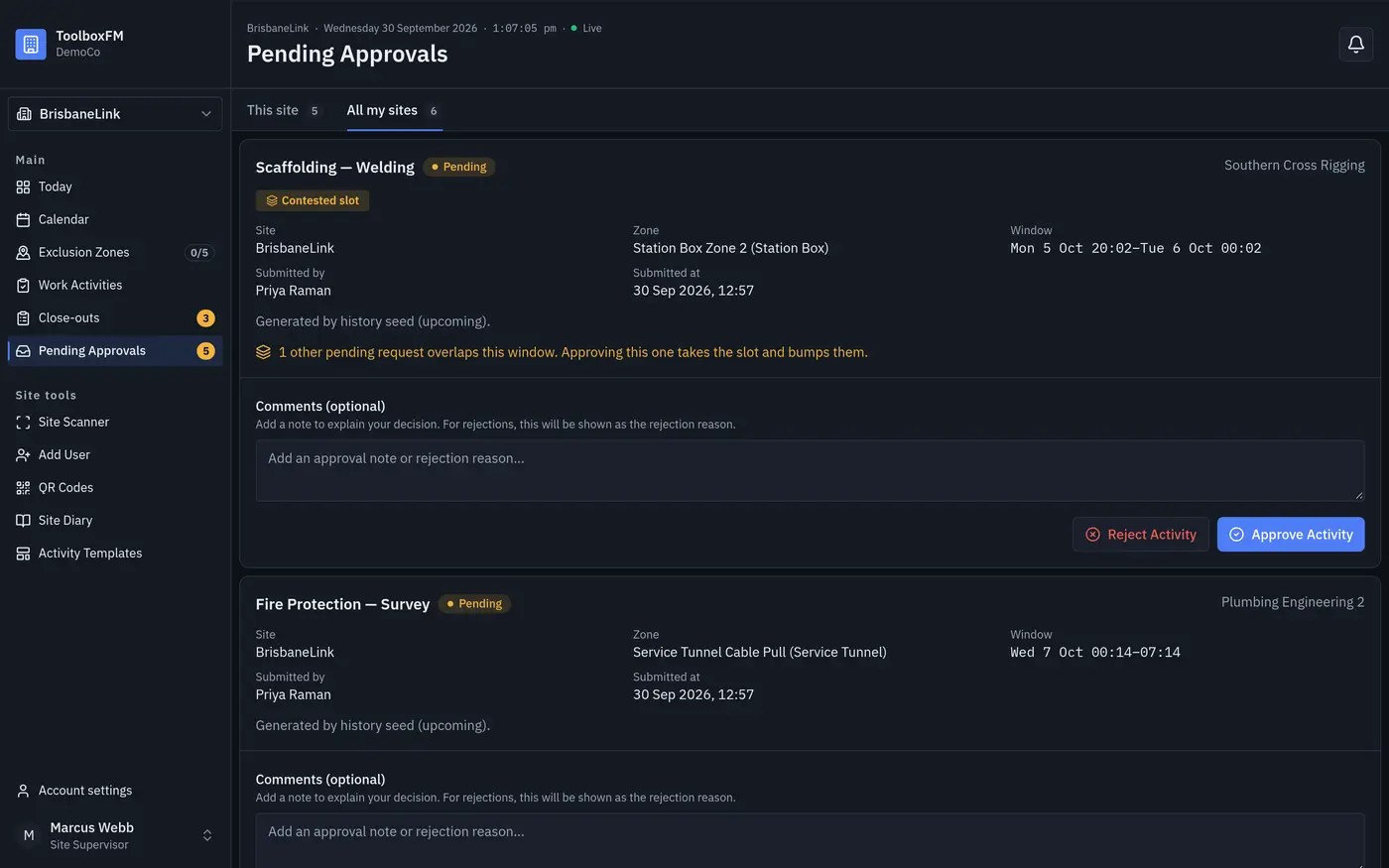Click the Scaffolding — Welding title
The height and width of the screenshot is (868, 1389).
(334, 167)
